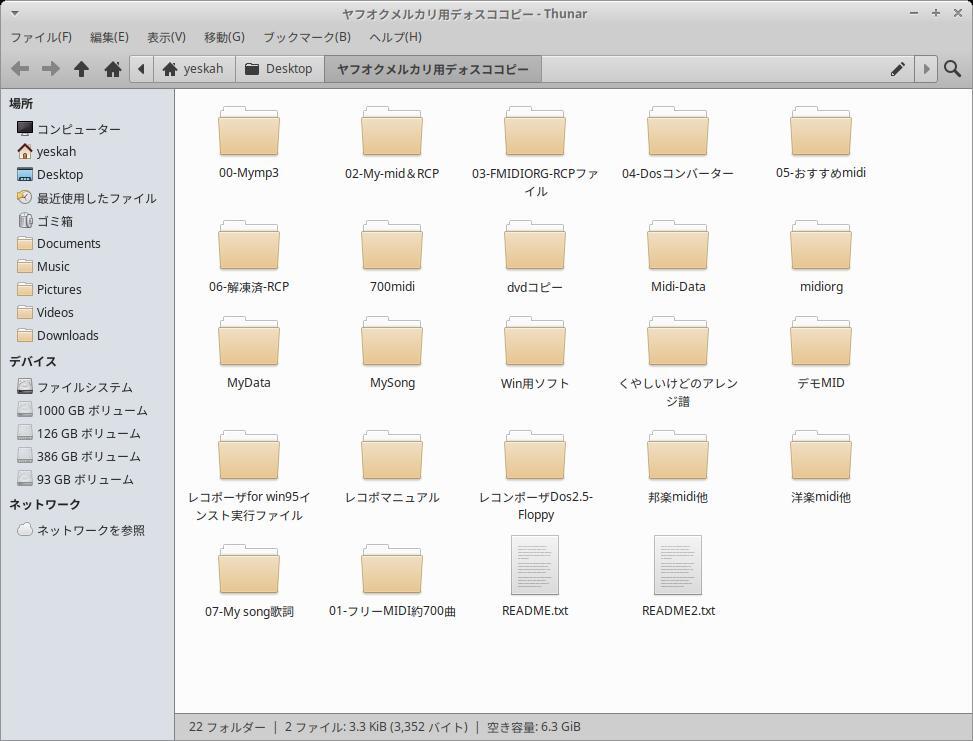Viewport: 973px width, 741px height.
Task: Open the 表示(V) menu
Action: tap(166, 37)
